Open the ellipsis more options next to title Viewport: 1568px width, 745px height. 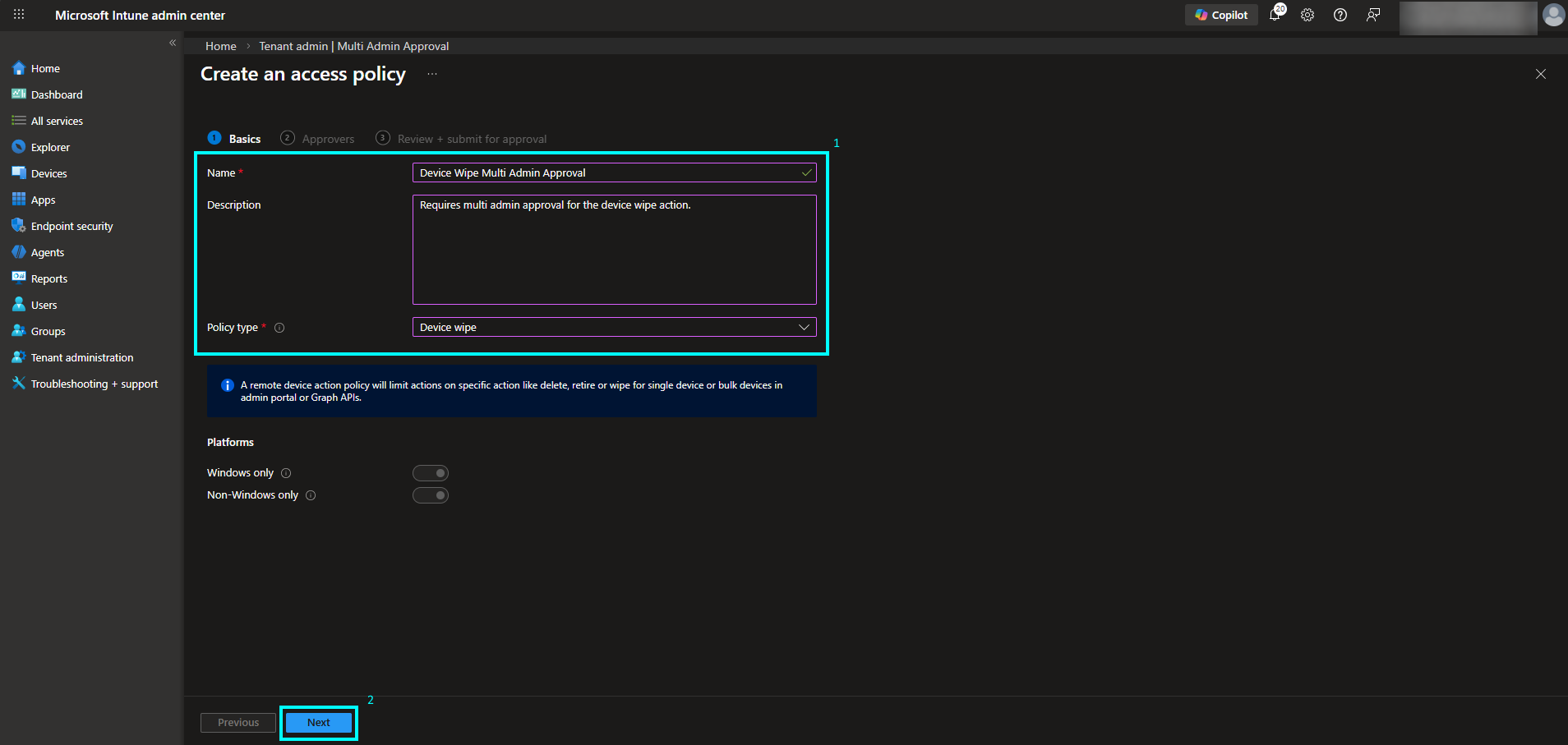pos(432,74)
